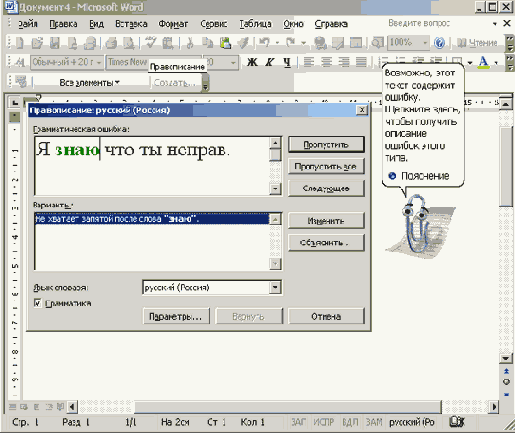Open a file with the Open icon
This screenshot has width=515, height=433.
[37, 43]
